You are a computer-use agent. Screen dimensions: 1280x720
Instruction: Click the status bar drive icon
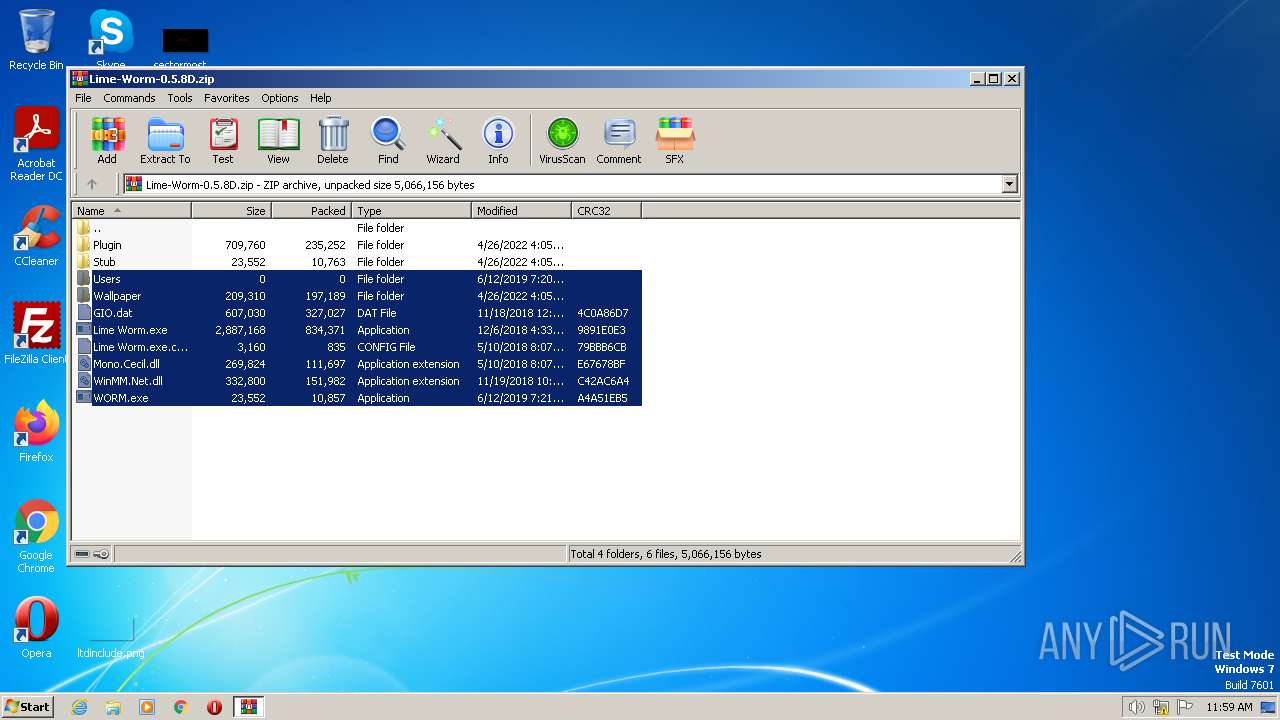pyautogui.click(x=82, y=554)
